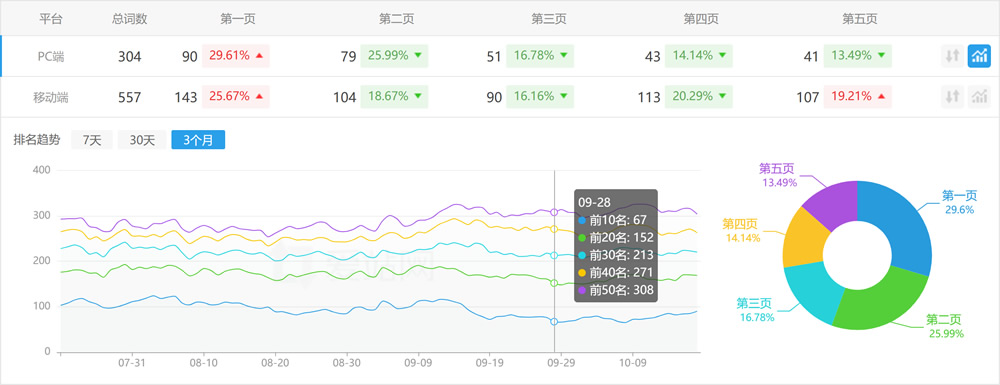The image size is (1000, 385).
Task: Click the 第二页 25.99% donut label
Action: (x=944, y=326)
